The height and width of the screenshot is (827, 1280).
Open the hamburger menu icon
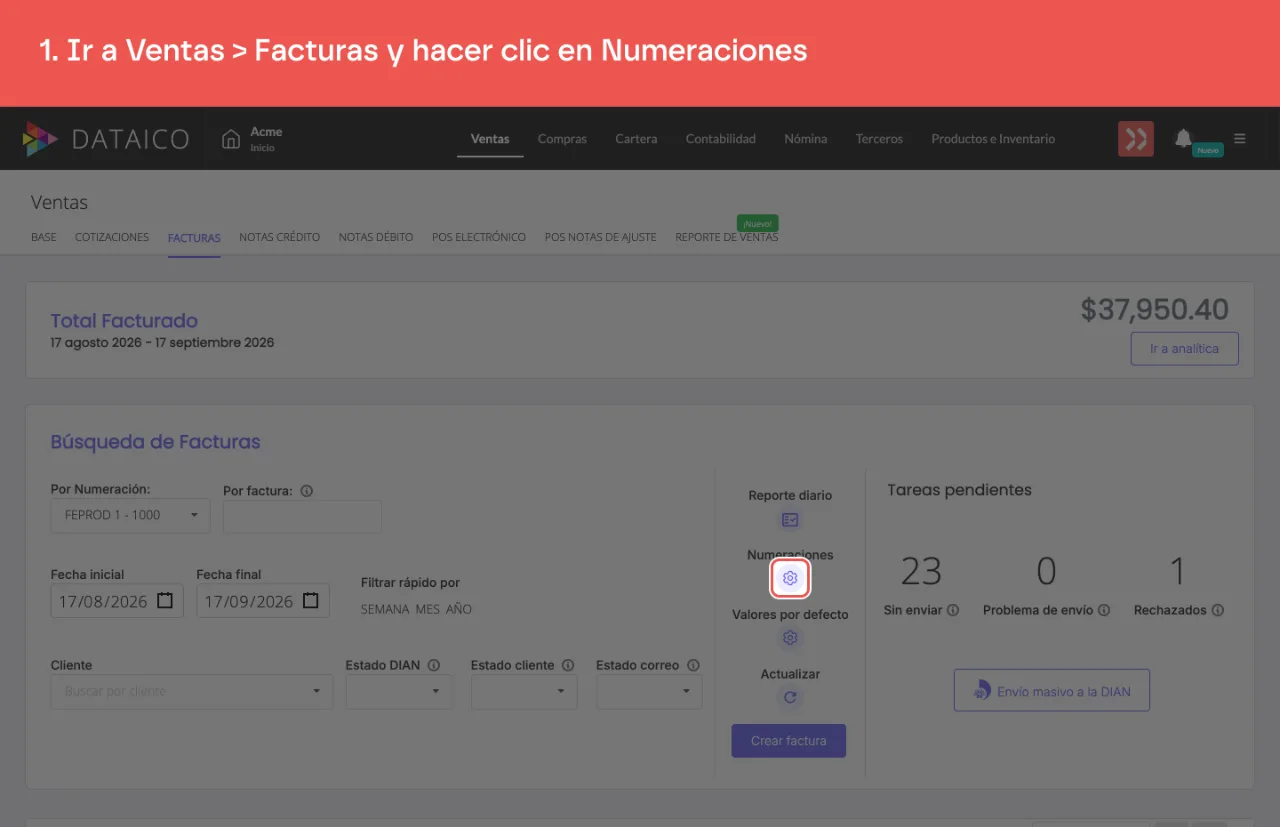[x=1240, y=139]
